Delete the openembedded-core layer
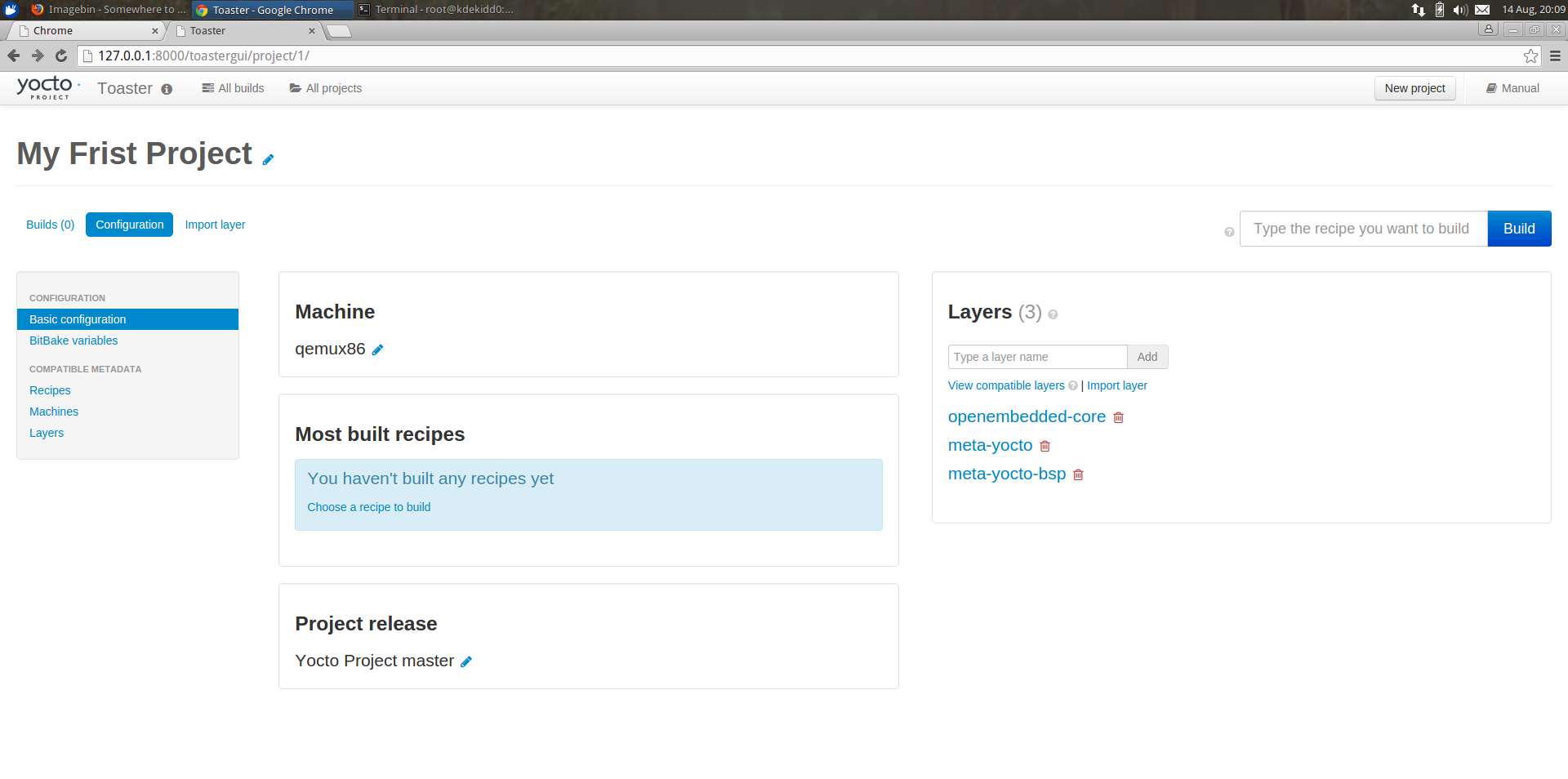The image size is (1568, 779). pos(1118,417)
